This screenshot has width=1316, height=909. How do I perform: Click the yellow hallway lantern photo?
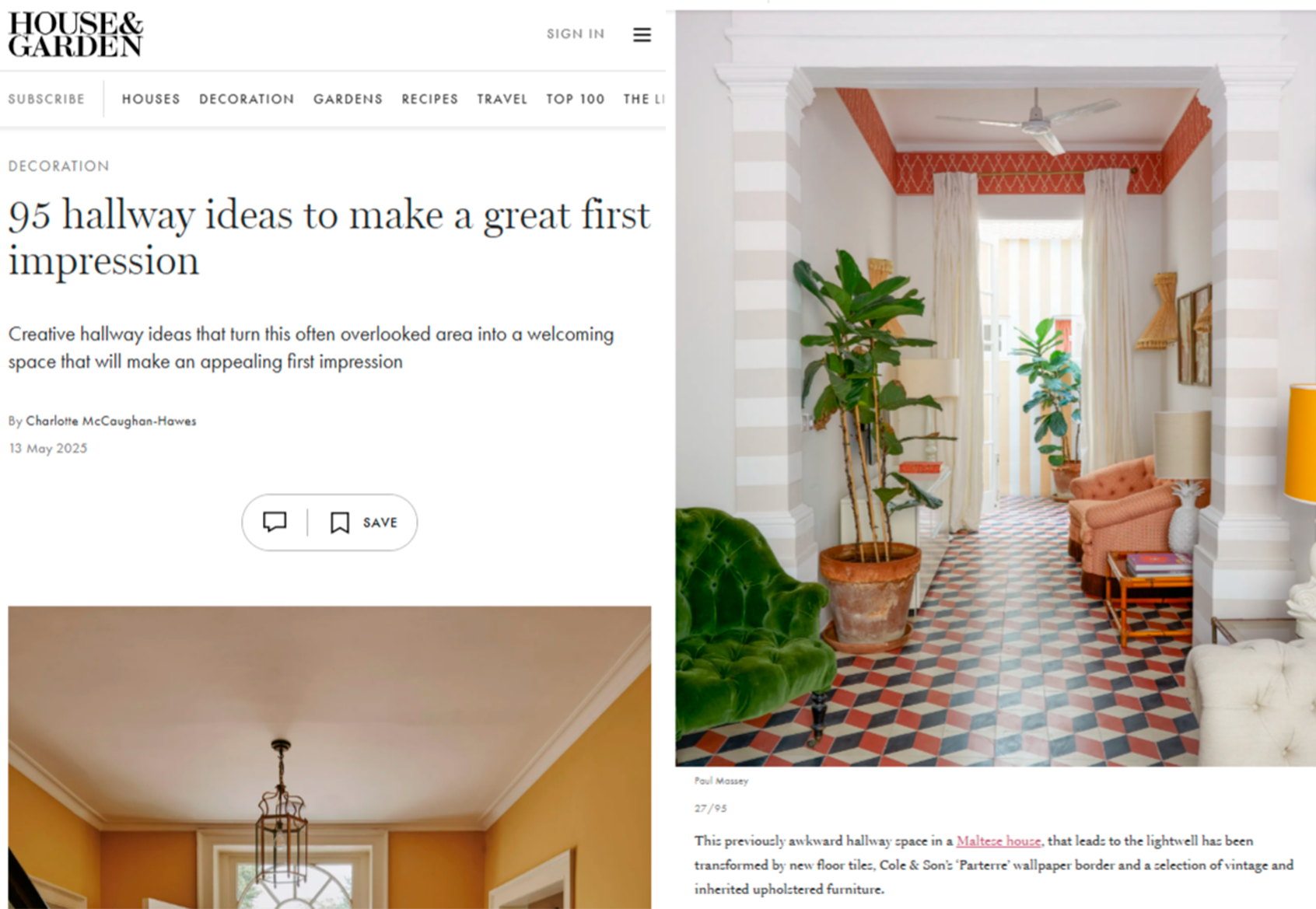(x=330, y=757)
